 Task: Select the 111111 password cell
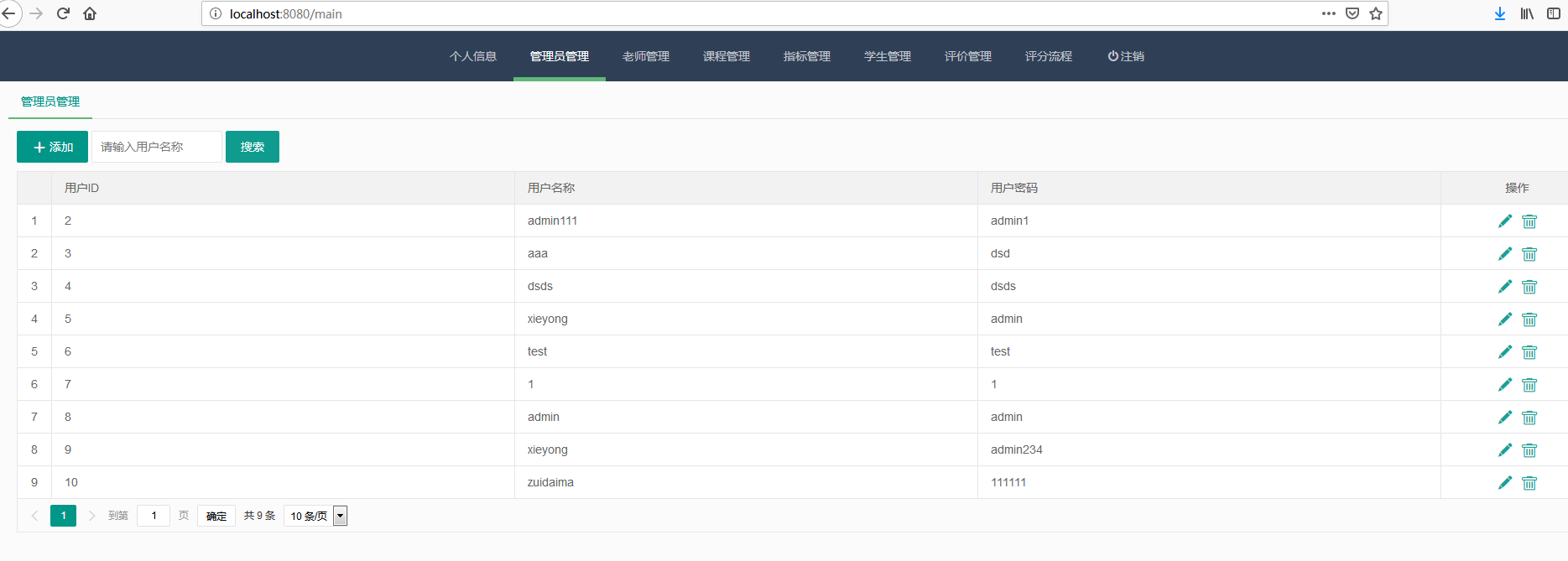click(1209, 482)
